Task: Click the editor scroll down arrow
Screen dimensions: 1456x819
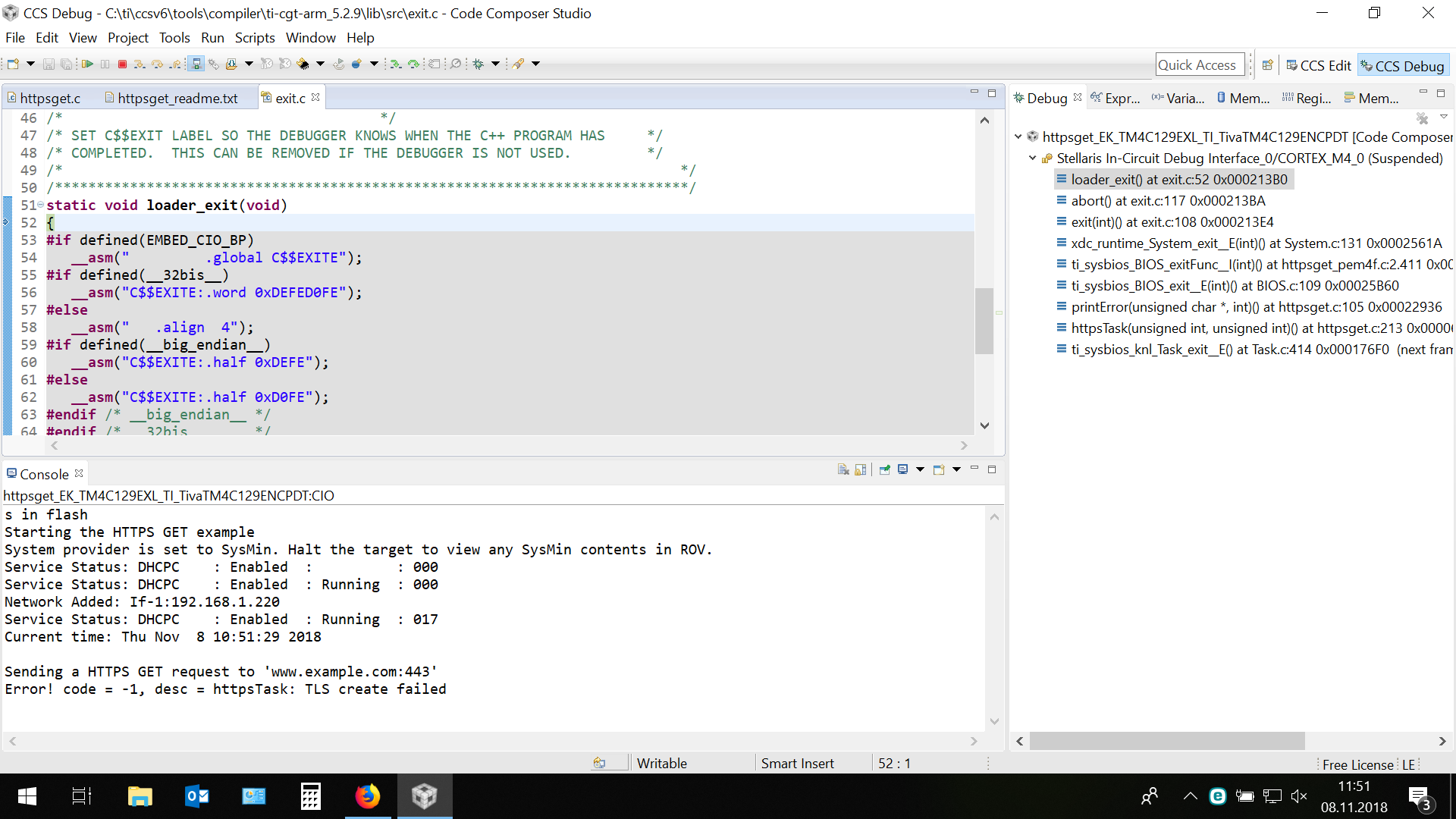Action: (x=984, y=425)
